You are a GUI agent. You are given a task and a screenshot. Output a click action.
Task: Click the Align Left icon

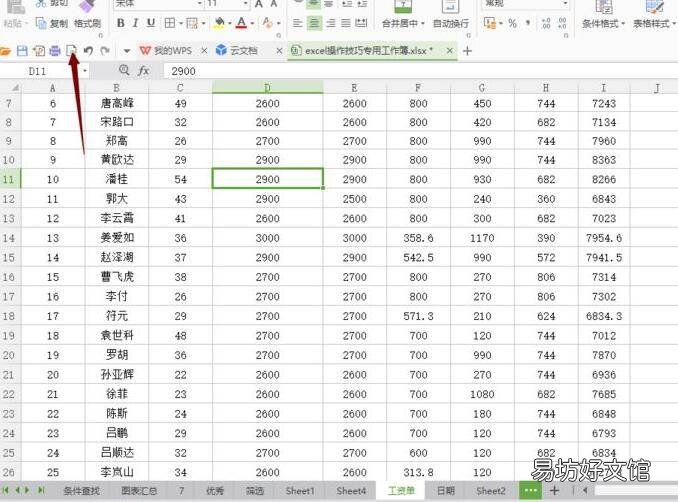click(x=297, y=23)
